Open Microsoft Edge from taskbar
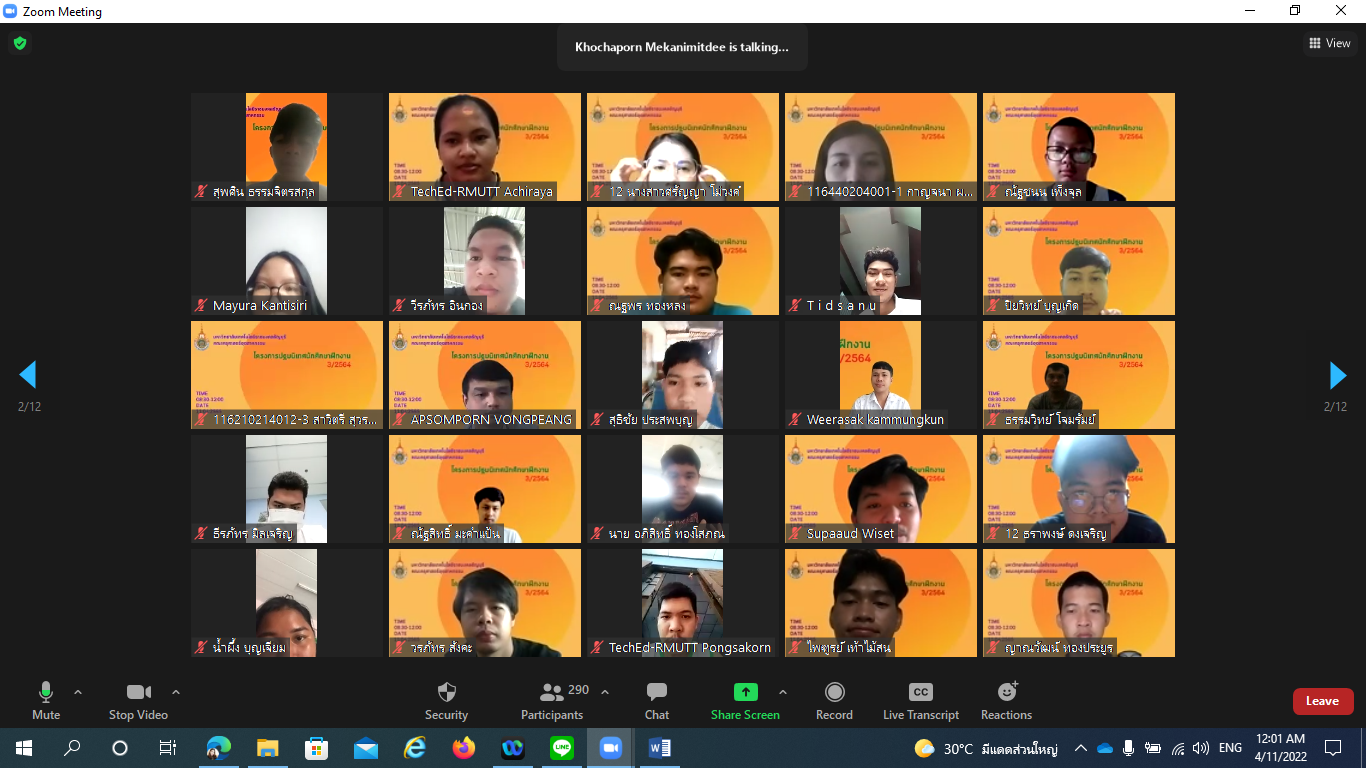Screen dimensions: 1366x768 (x=219, y=748)
